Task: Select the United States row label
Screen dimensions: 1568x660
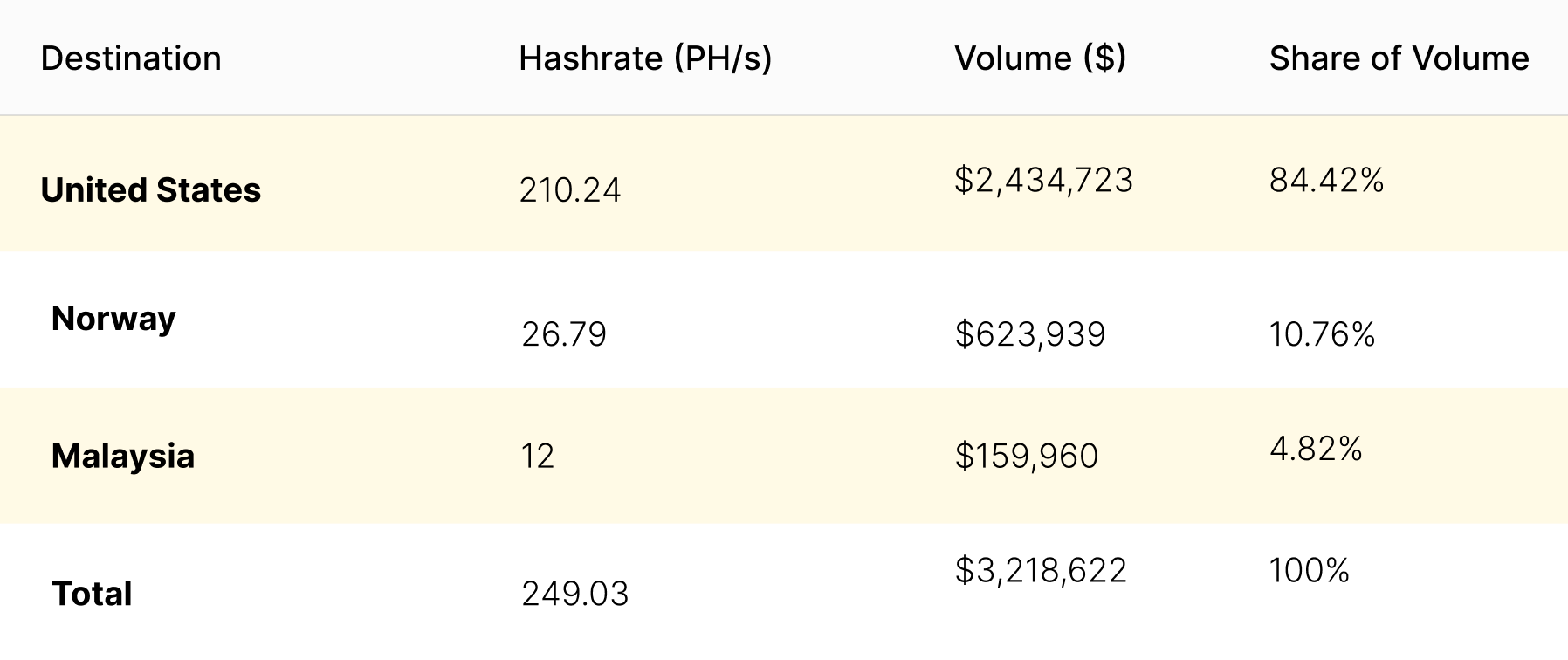Action: (x=151, y=190)
